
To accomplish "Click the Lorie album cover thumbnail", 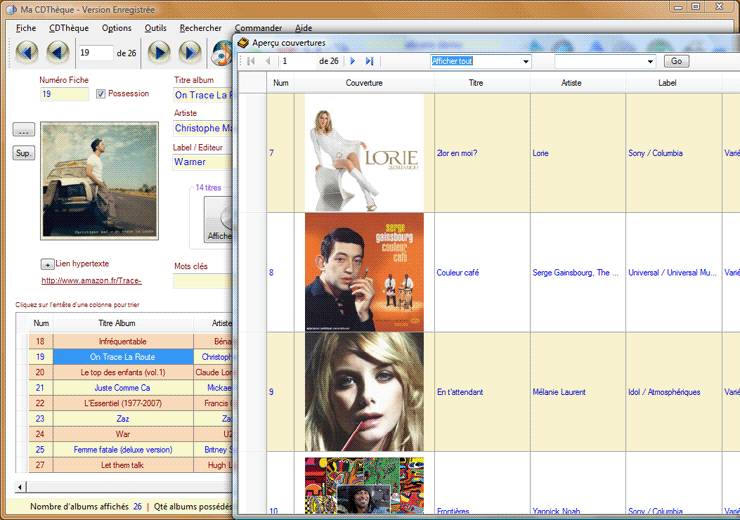I will tap(364, 153).
